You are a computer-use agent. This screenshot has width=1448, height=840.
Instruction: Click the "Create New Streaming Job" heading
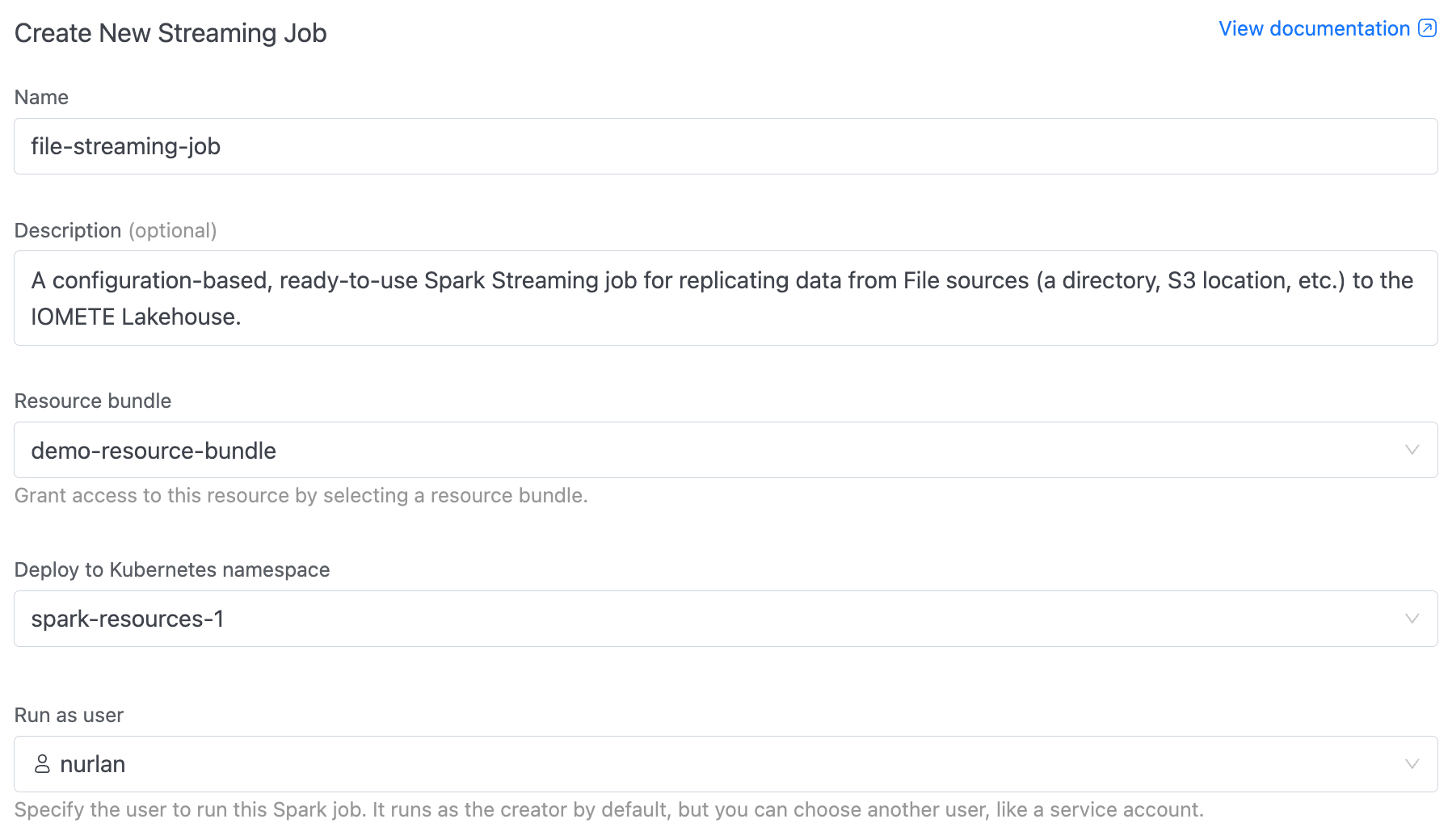pyautogui.click(x=170, y=33)
